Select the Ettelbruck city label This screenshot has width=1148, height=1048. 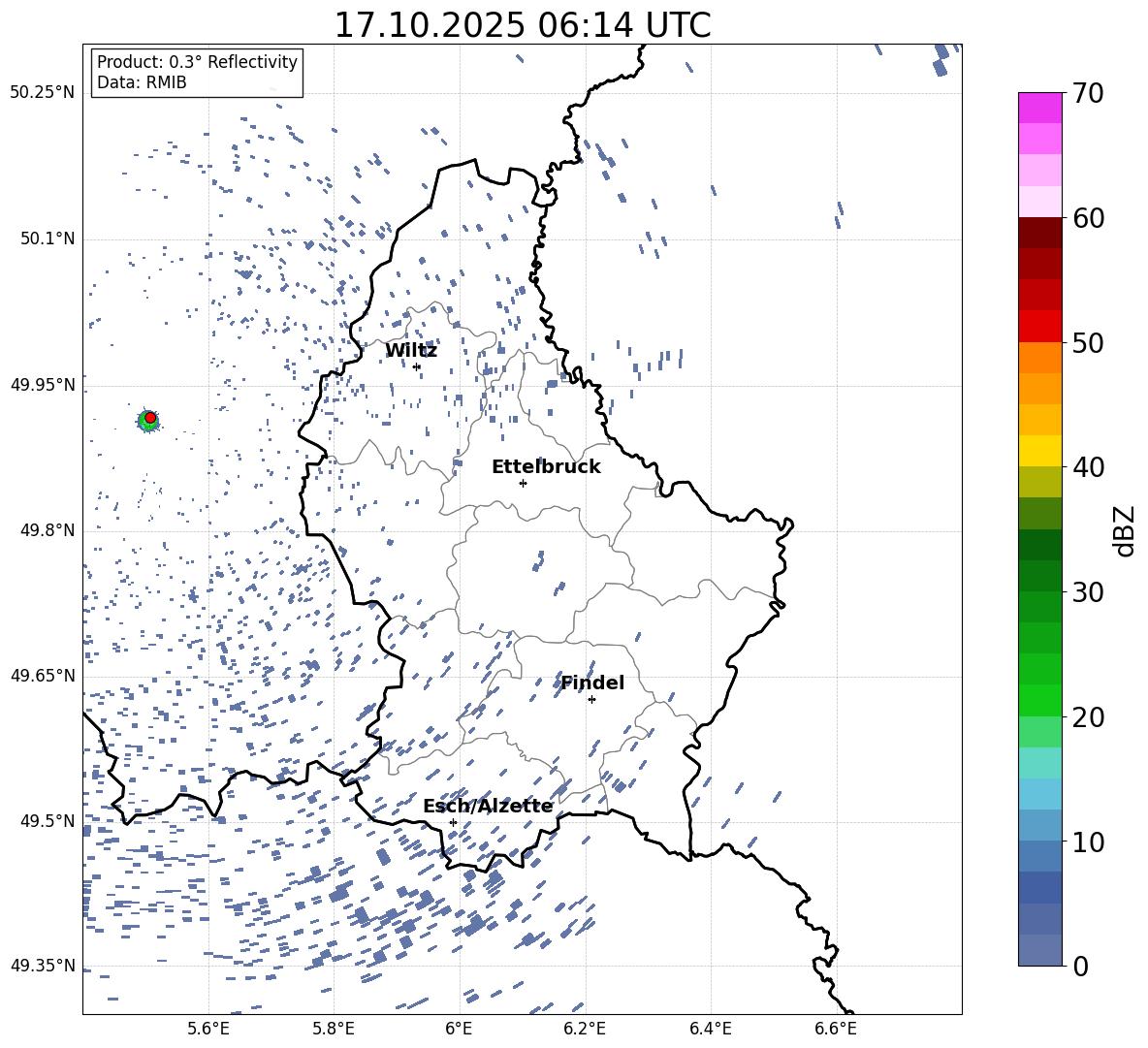546,466
